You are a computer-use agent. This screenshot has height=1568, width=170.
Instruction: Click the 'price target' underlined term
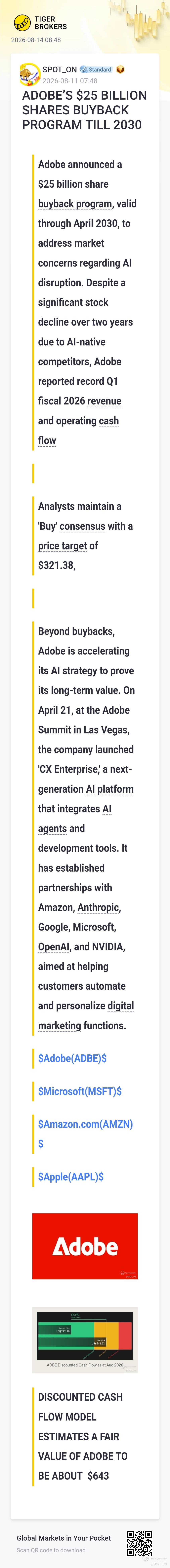tap(62, 546)
